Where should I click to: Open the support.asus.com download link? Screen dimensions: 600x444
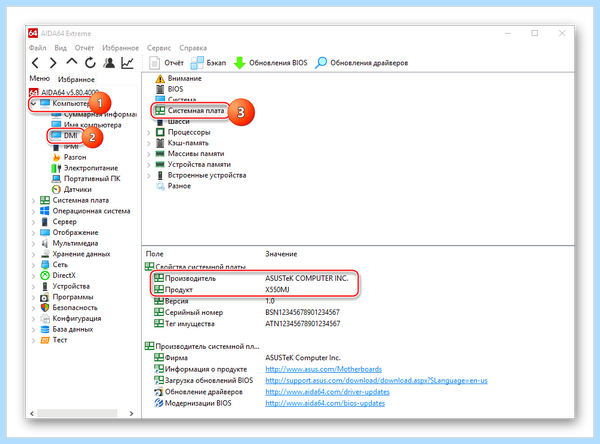pyautogui.click(x=376, y=380)
